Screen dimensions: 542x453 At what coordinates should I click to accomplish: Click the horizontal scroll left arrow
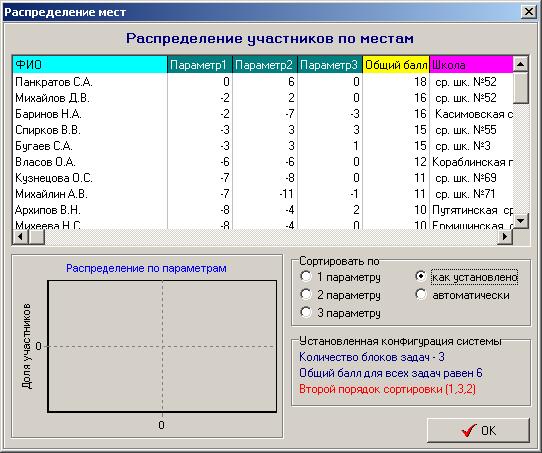20,237
